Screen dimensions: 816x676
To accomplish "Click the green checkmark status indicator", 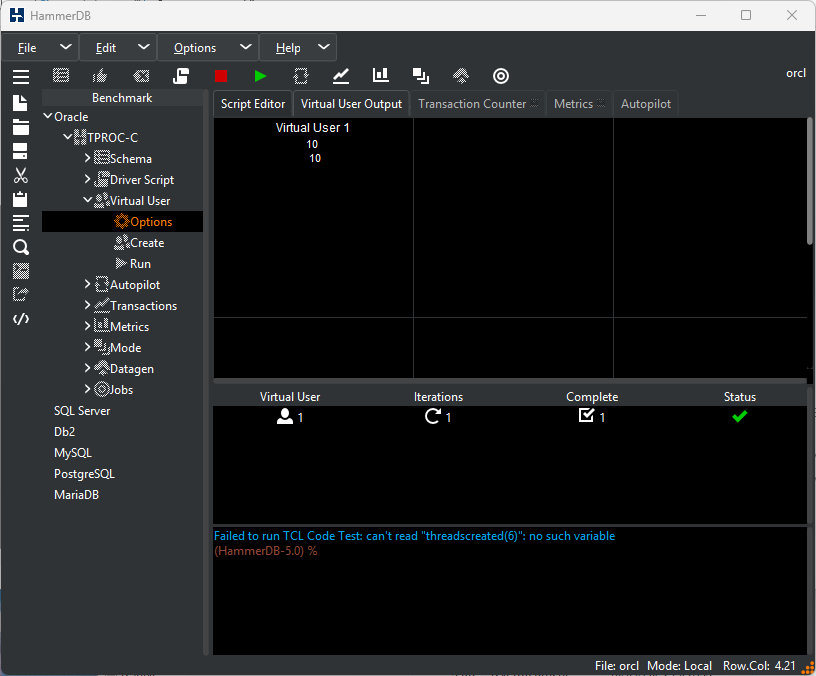I will point(739,417).
